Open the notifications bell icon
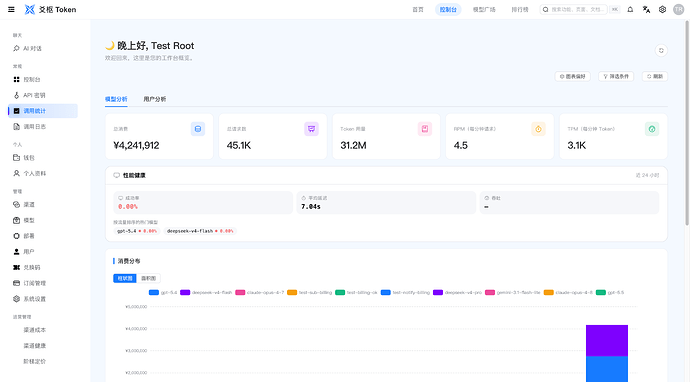Screen dimensions: 690x382 pos(630,9)
